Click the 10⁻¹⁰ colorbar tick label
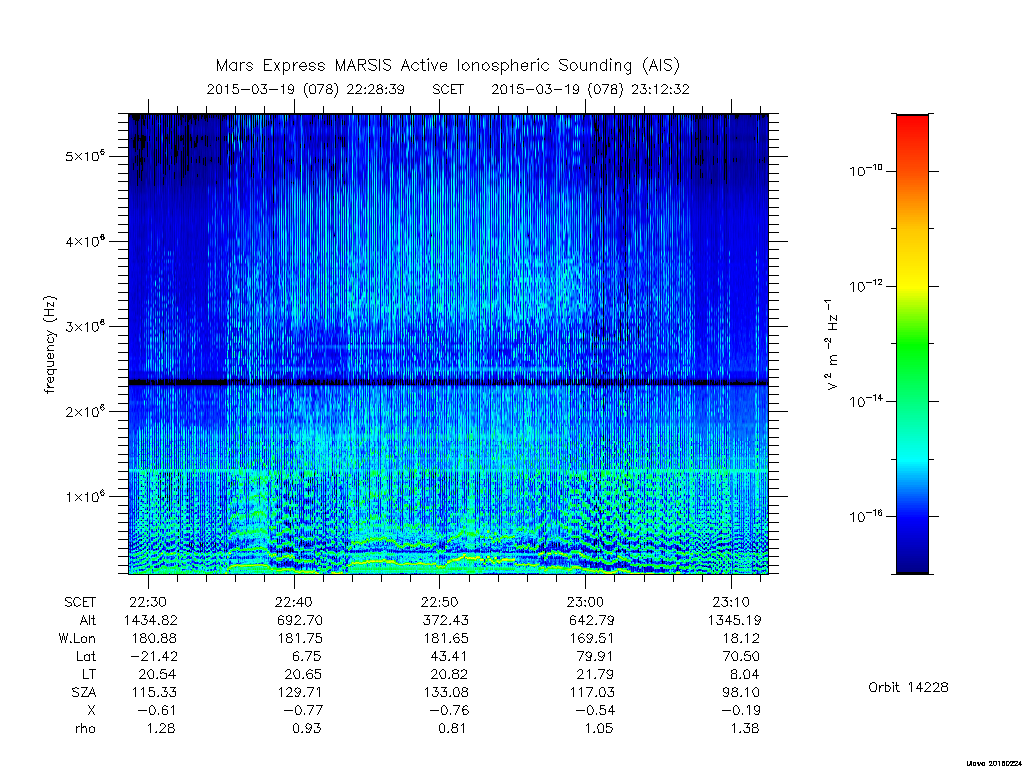The image size is (1024, 768). pyautogui.click(x=865, y=171)
